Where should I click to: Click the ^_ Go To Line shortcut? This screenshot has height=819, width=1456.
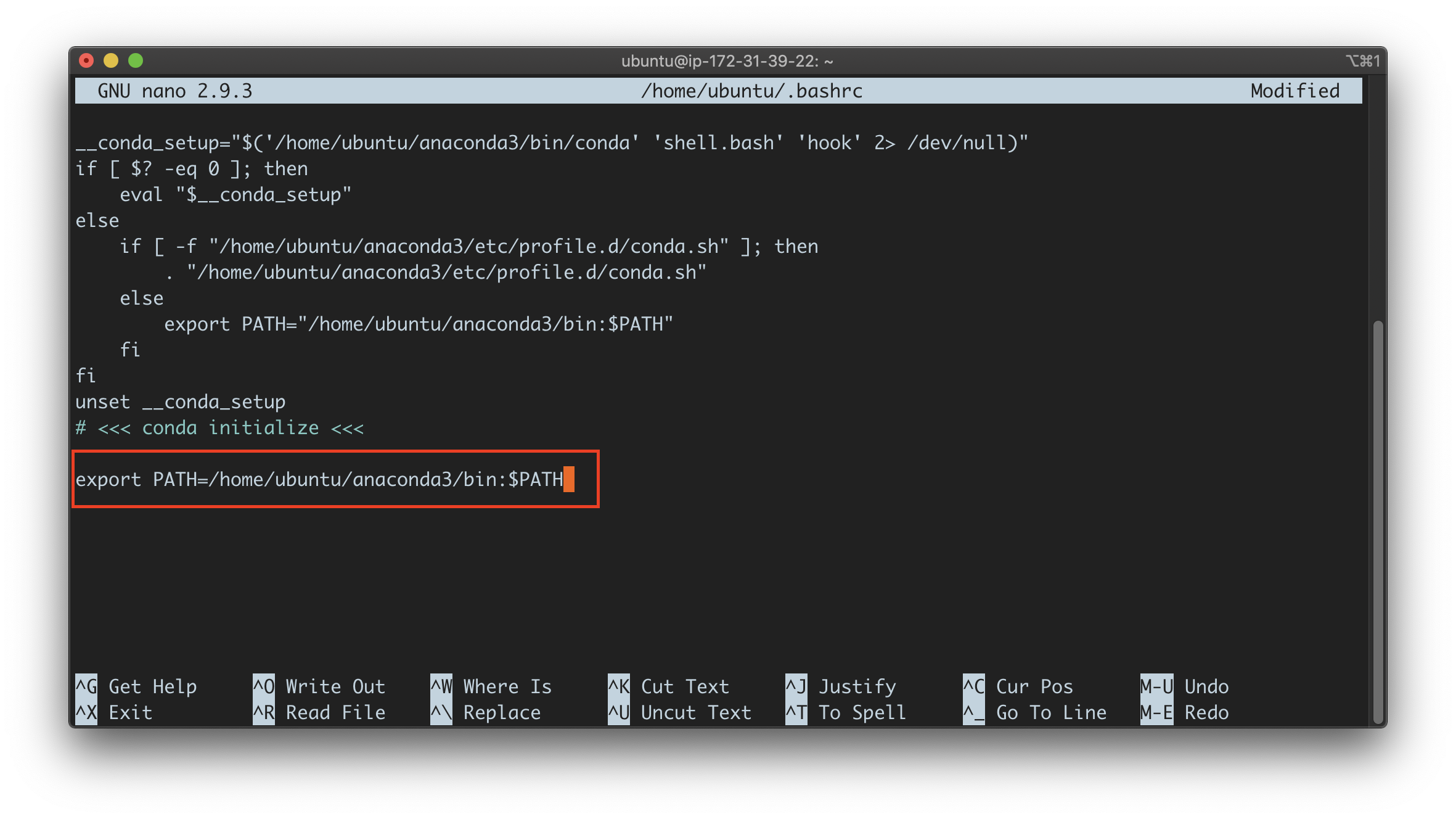pos(1035,712)
